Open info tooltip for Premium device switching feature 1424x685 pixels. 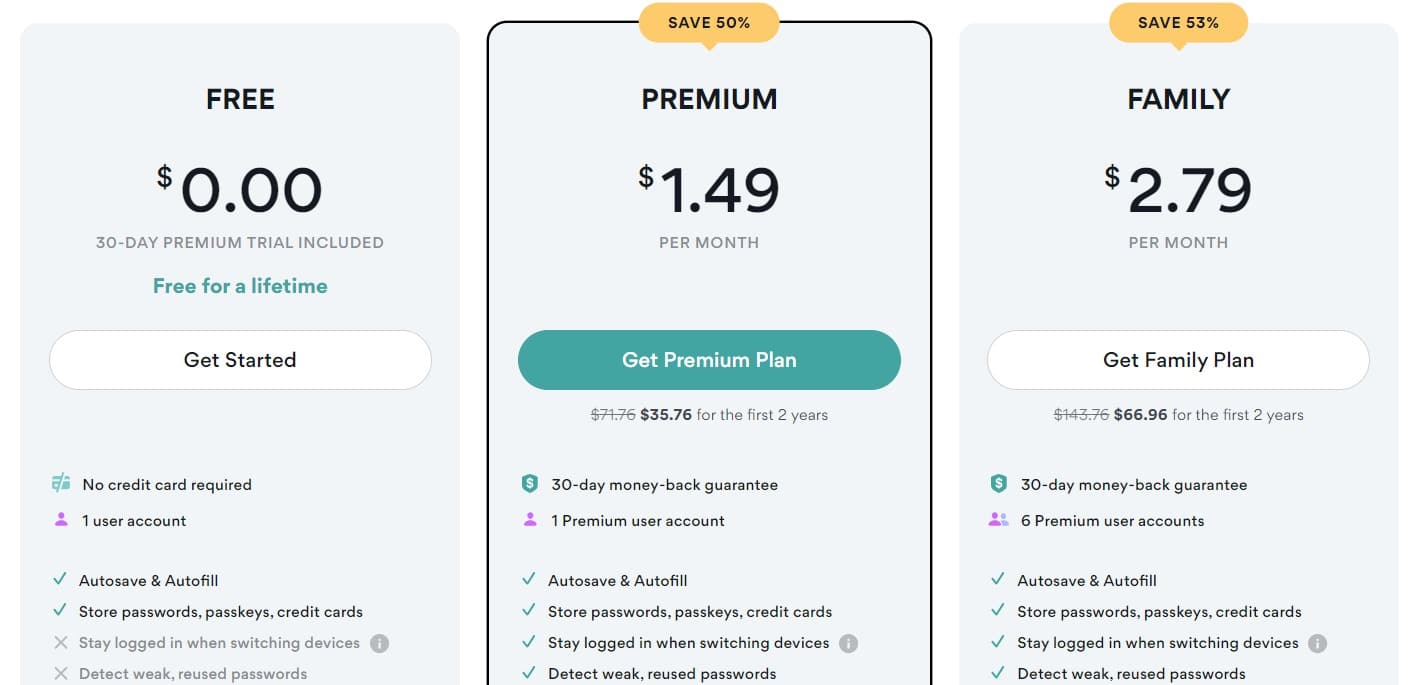pos(848,644)
